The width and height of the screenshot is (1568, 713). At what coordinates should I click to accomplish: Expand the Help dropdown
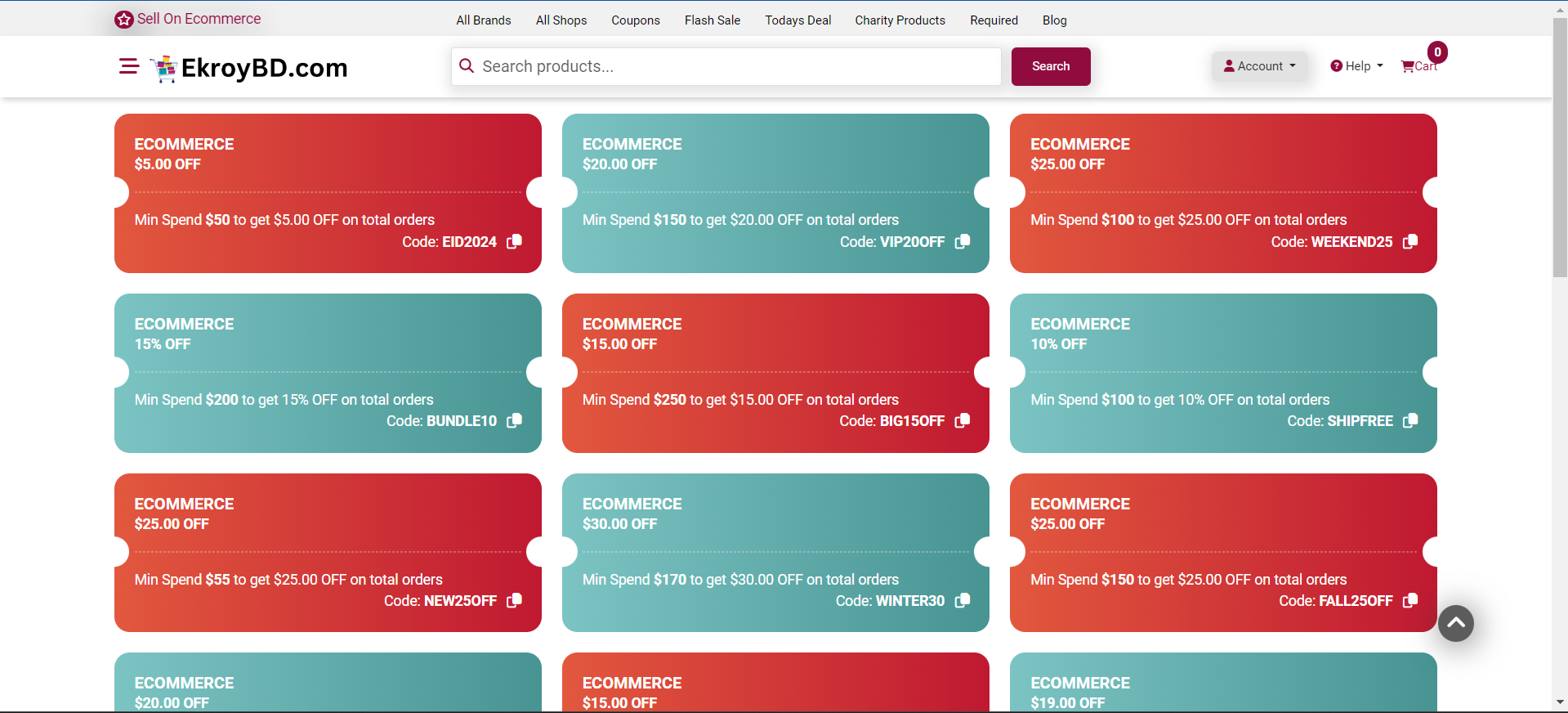coord(1356,66)
